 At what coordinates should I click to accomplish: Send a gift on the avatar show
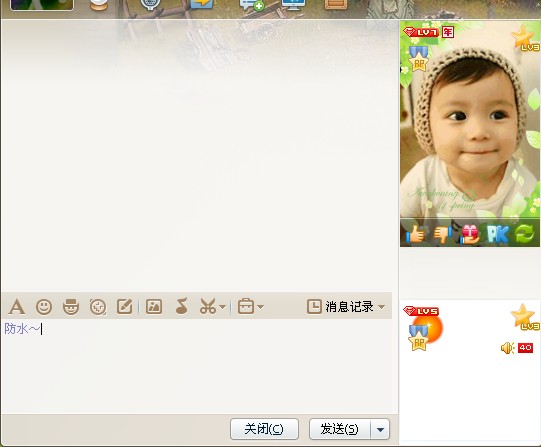(470, 234)
